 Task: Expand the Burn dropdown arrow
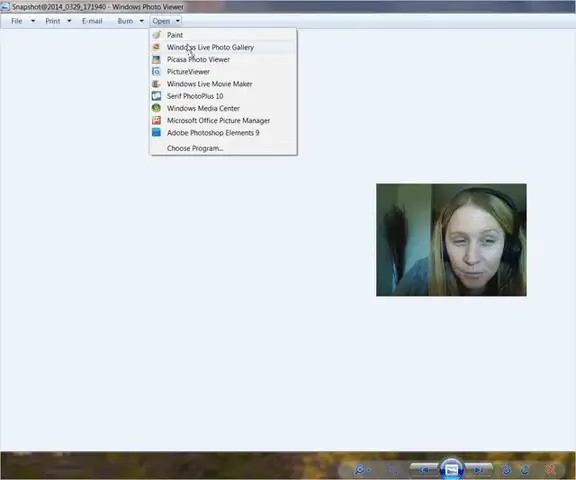click(141, 21)
